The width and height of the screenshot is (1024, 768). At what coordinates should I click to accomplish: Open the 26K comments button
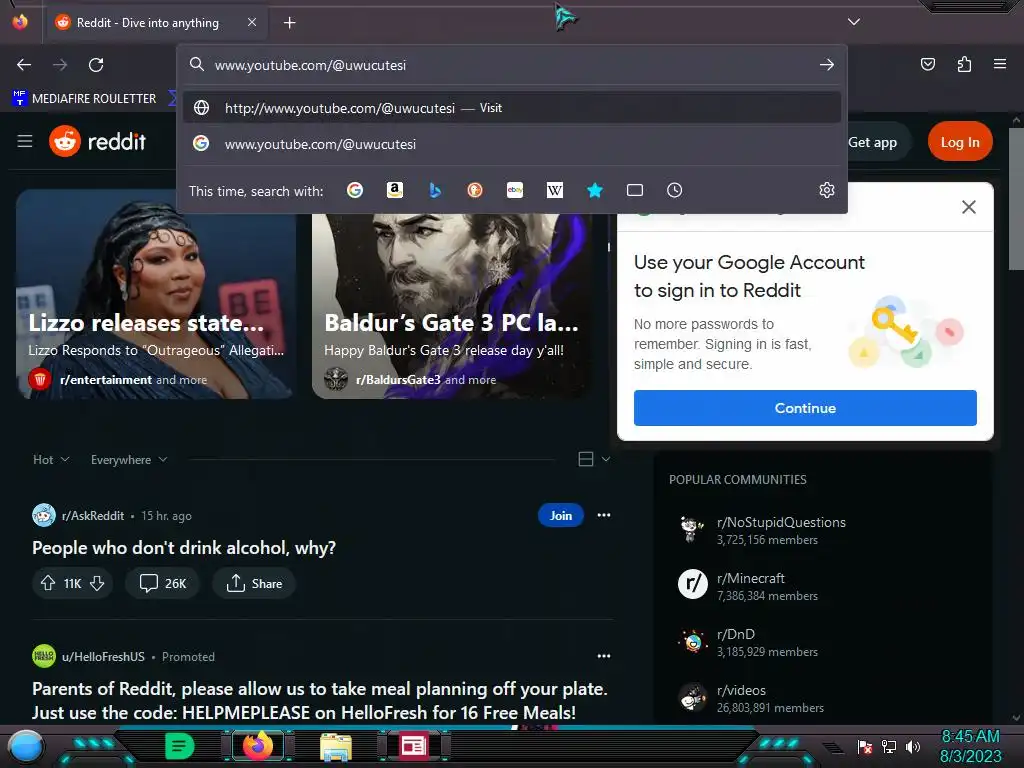pos(163,583)
